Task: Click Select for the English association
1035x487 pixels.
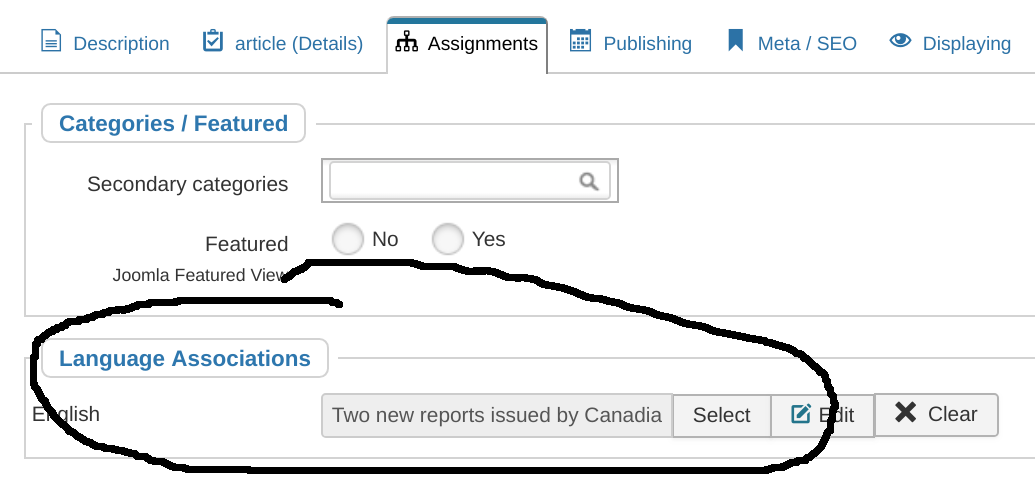Action: (721, 415)
